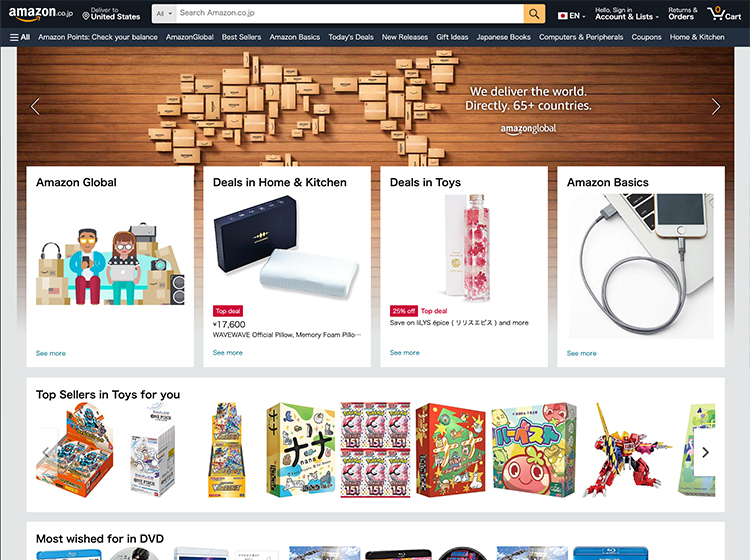Click the orange search magnifier button
The width and height of the screenshot is (750, 560).
534,13
